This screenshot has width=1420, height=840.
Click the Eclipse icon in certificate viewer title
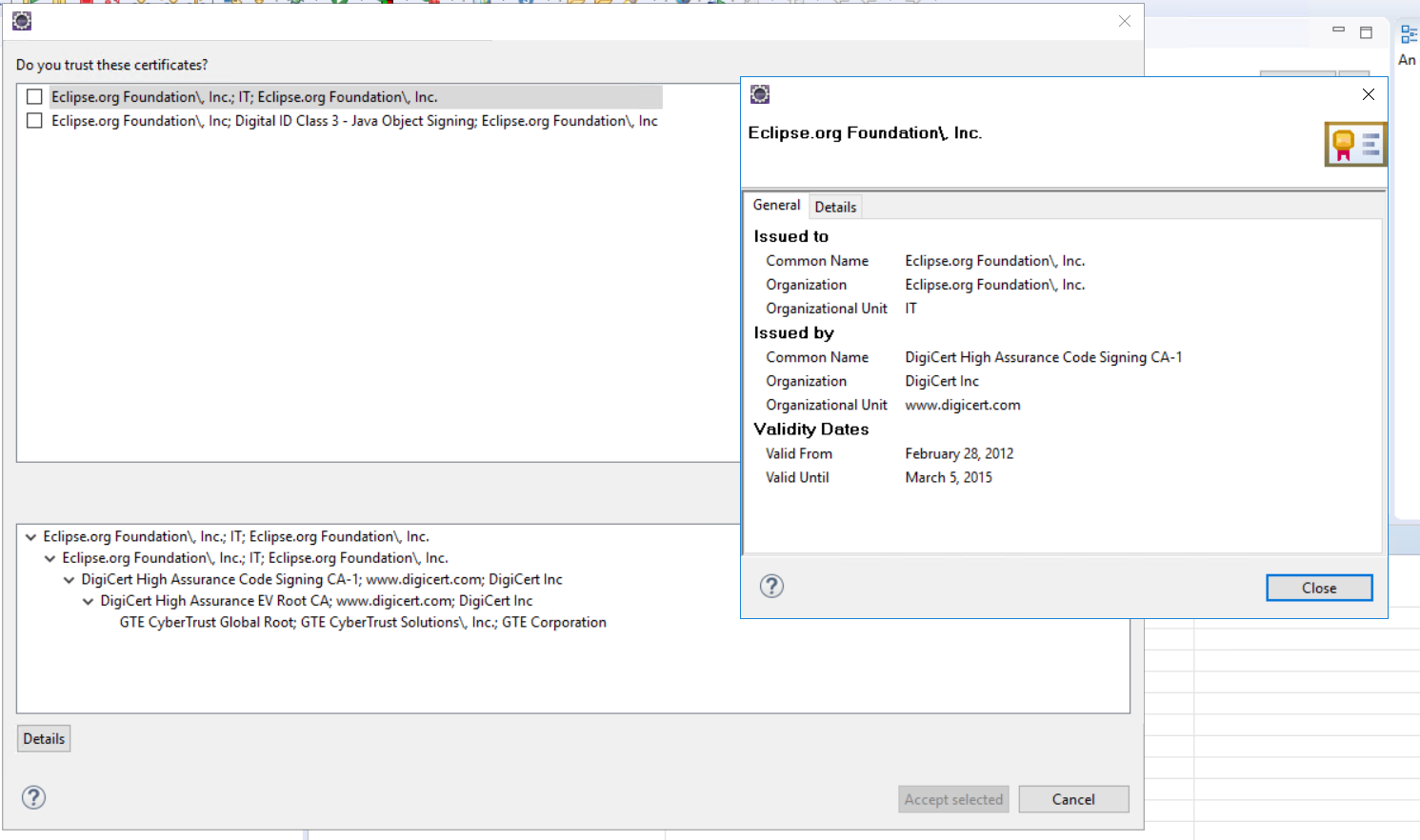(759, 93)
